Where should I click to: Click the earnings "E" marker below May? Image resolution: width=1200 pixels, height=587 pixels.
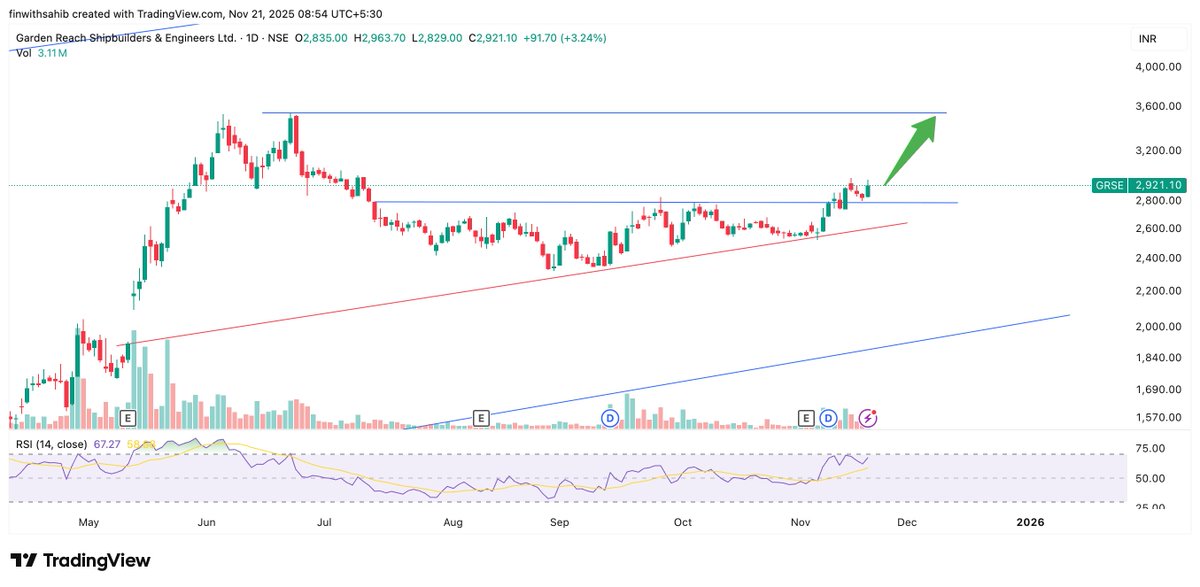[x=127, y=419]
